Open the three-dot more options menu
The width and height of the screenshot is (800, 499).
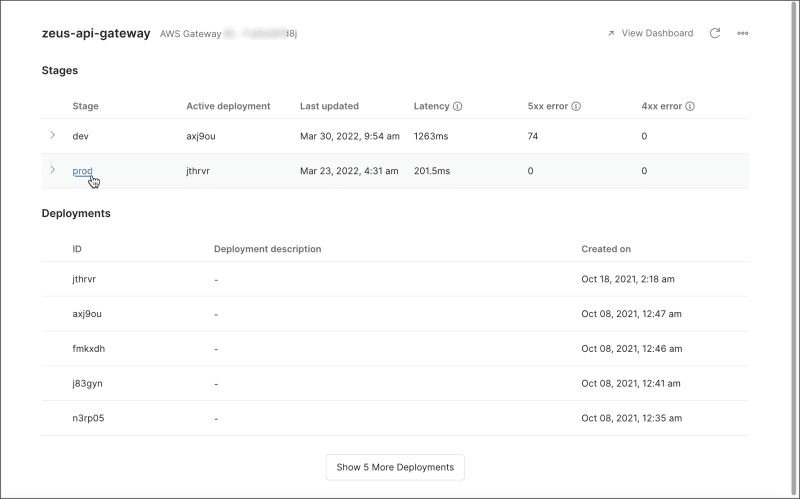[743, 33]
